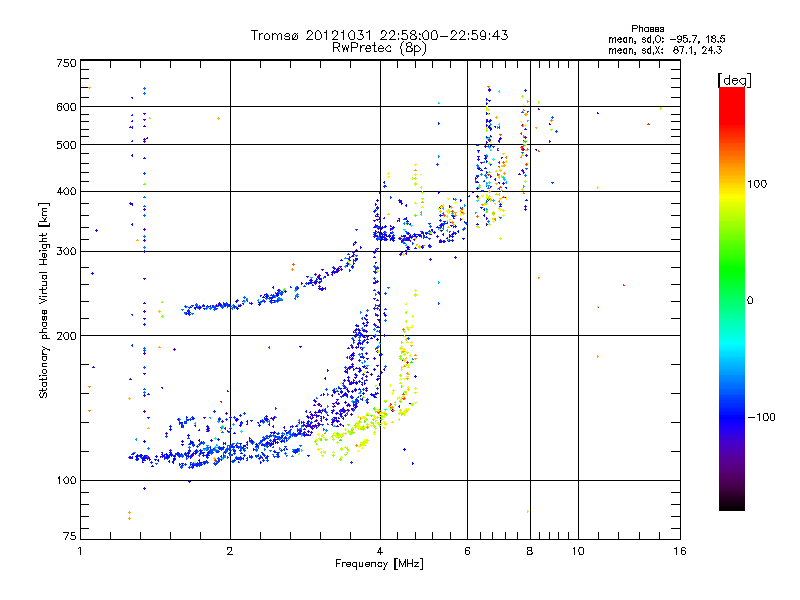Click the y-axis '300' tick label
Screen dimensions: 800x600
[66, 251]
